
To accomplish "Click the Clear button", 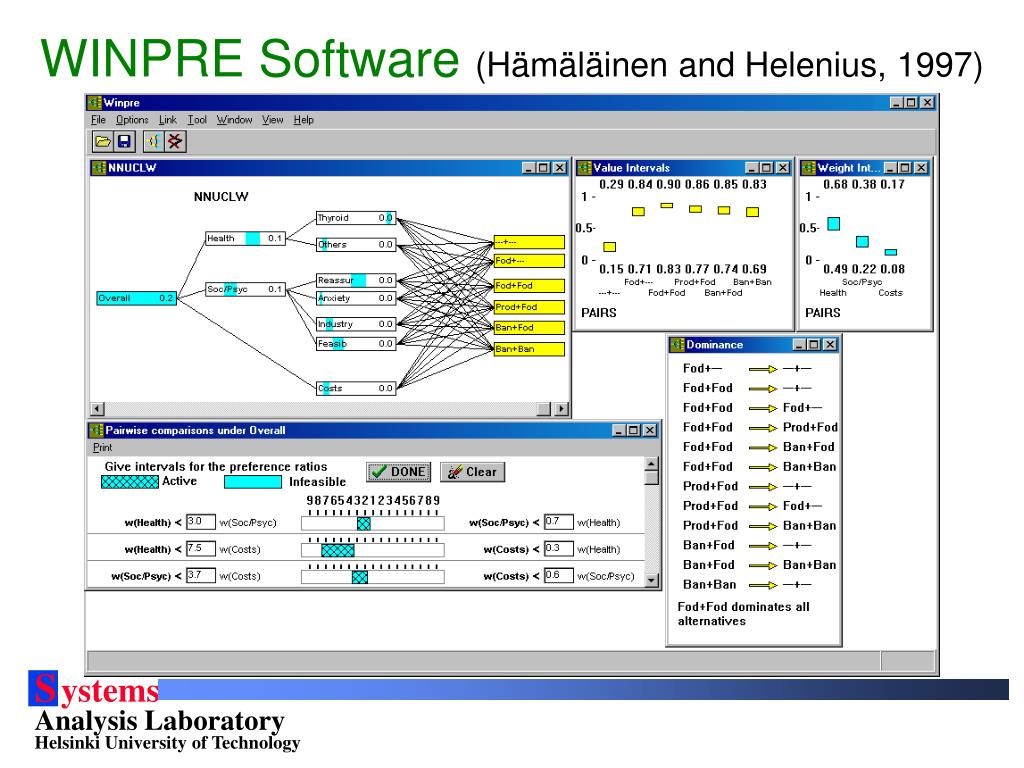I will tap(473, 472).
